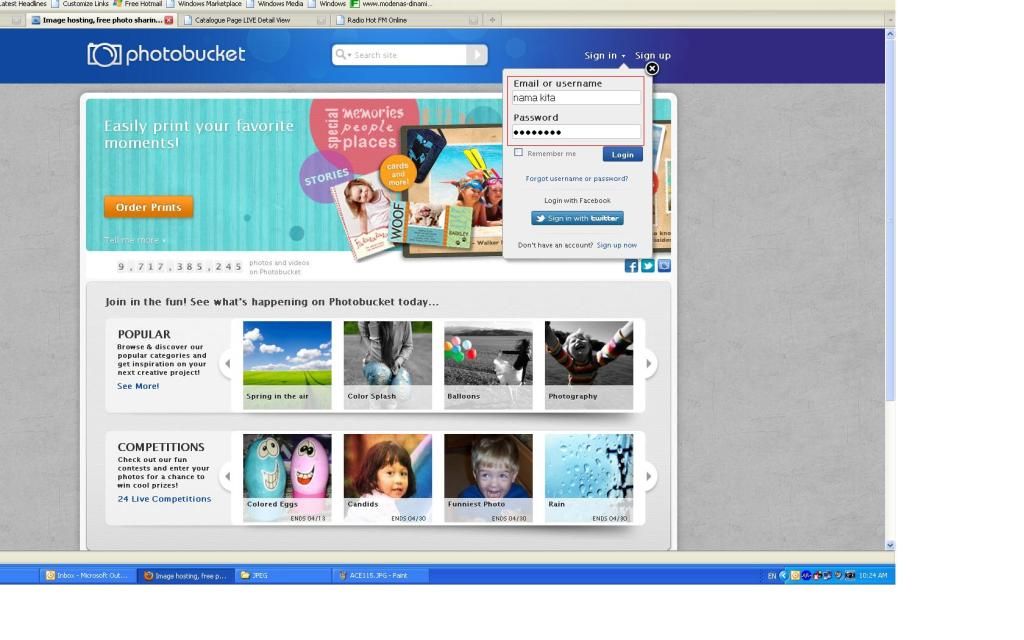Image resolution: width=1024 pixels, height=640 pixels.
Task: Open the Free Hotmail bookmark
Action: 138,4
